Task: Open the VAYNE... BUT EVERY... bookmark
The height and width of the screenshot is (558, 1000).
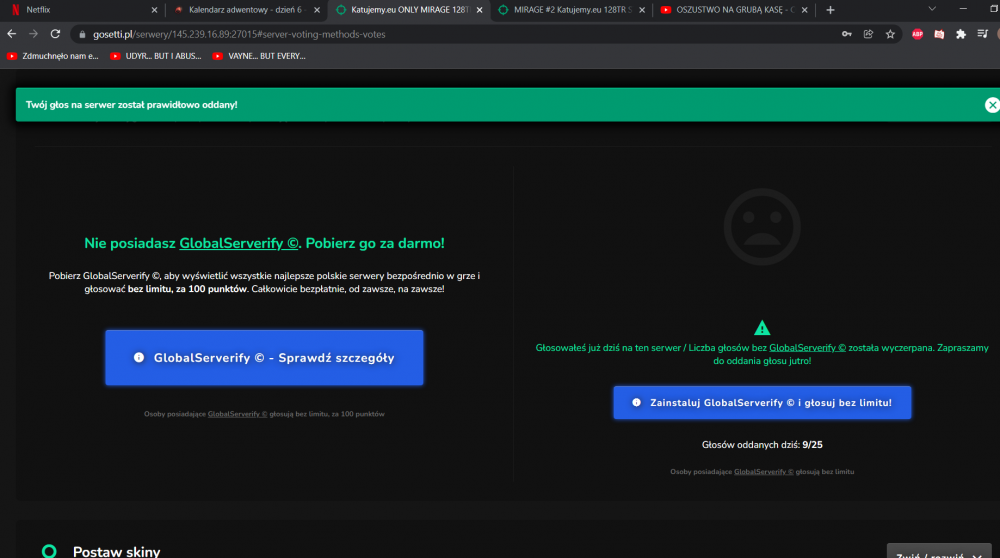Action: 259,56
